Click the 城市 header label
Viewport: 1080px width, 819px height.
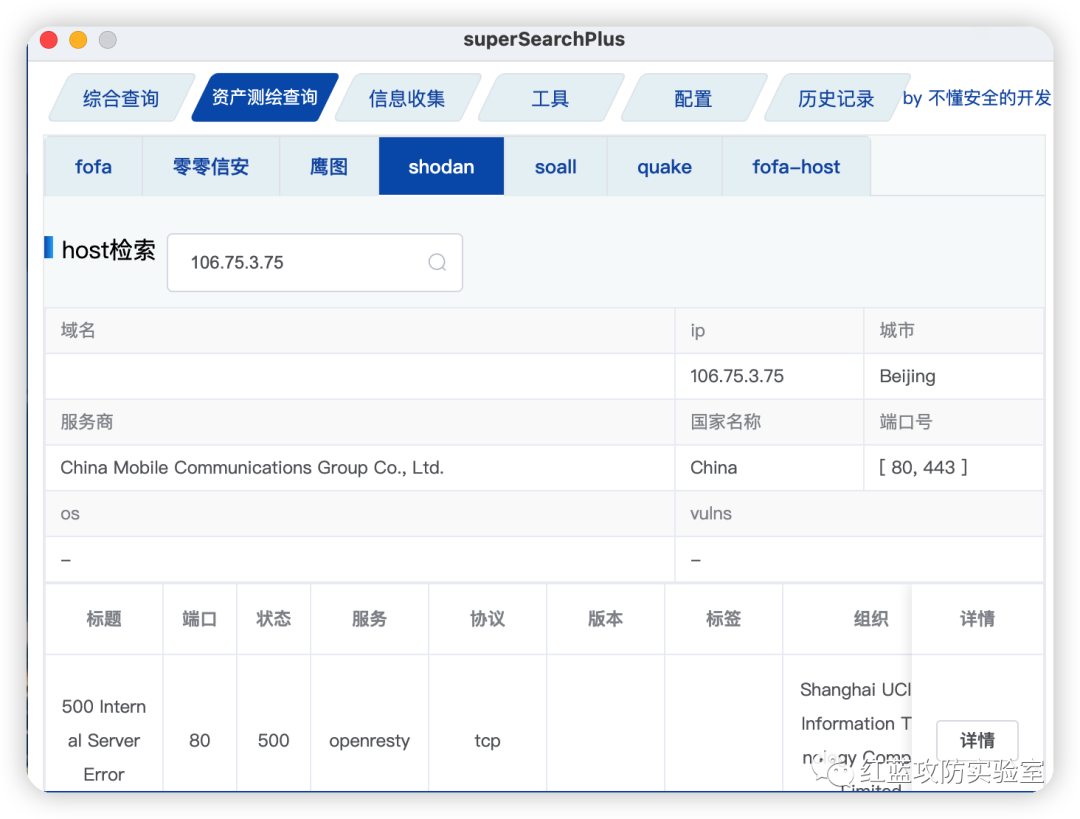[897, 331]
